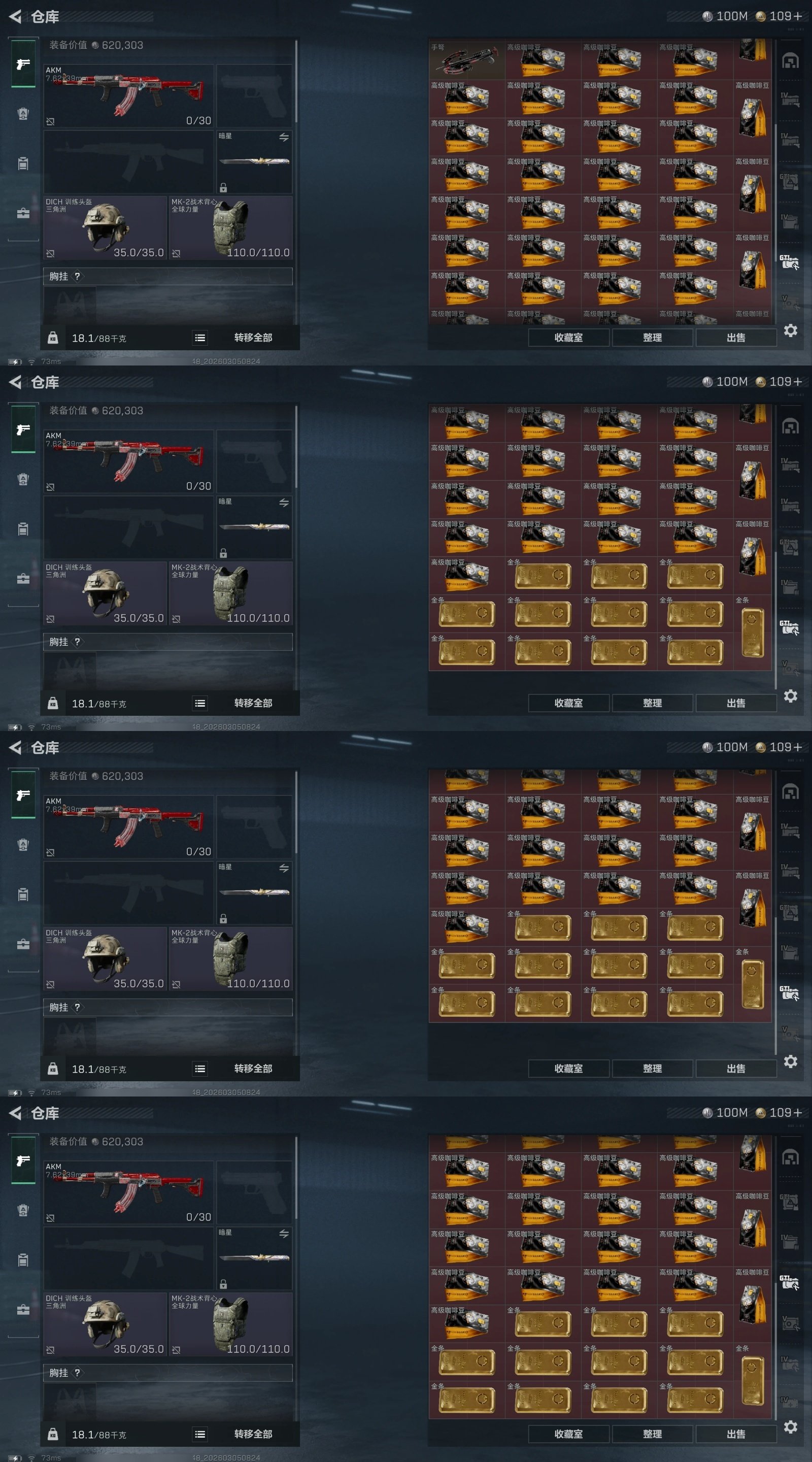Open the 收藏室 collection room
This screenshot has width=812, height=1462.
568,338
